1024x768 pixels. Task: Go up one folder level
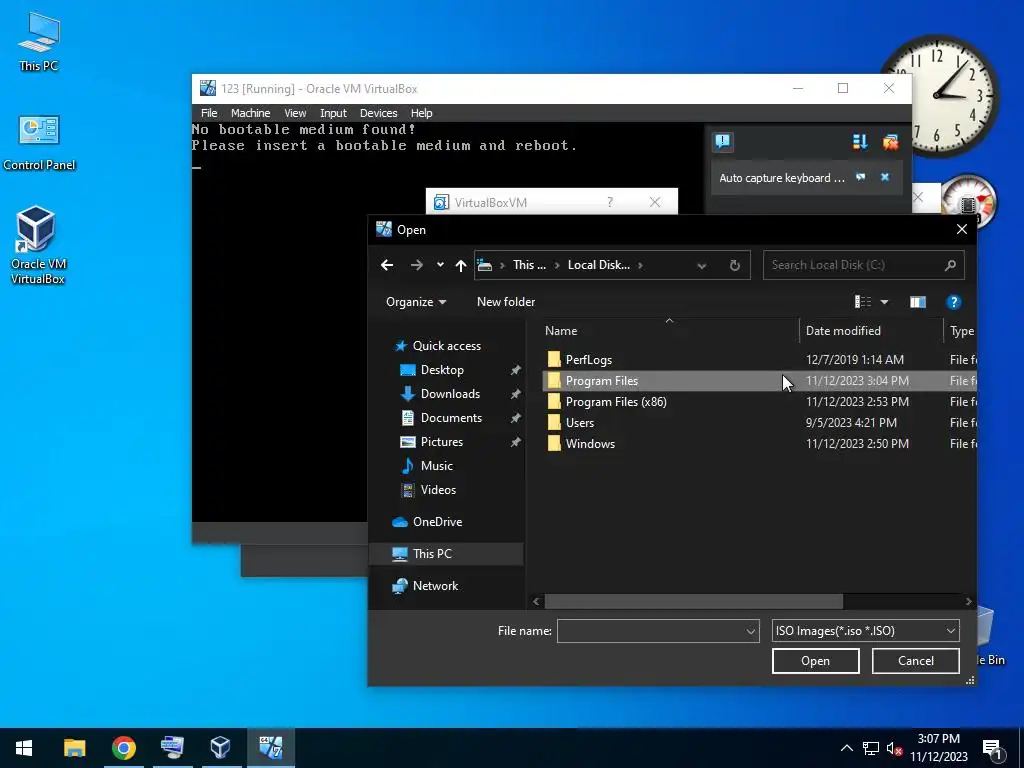pos(460,265)
